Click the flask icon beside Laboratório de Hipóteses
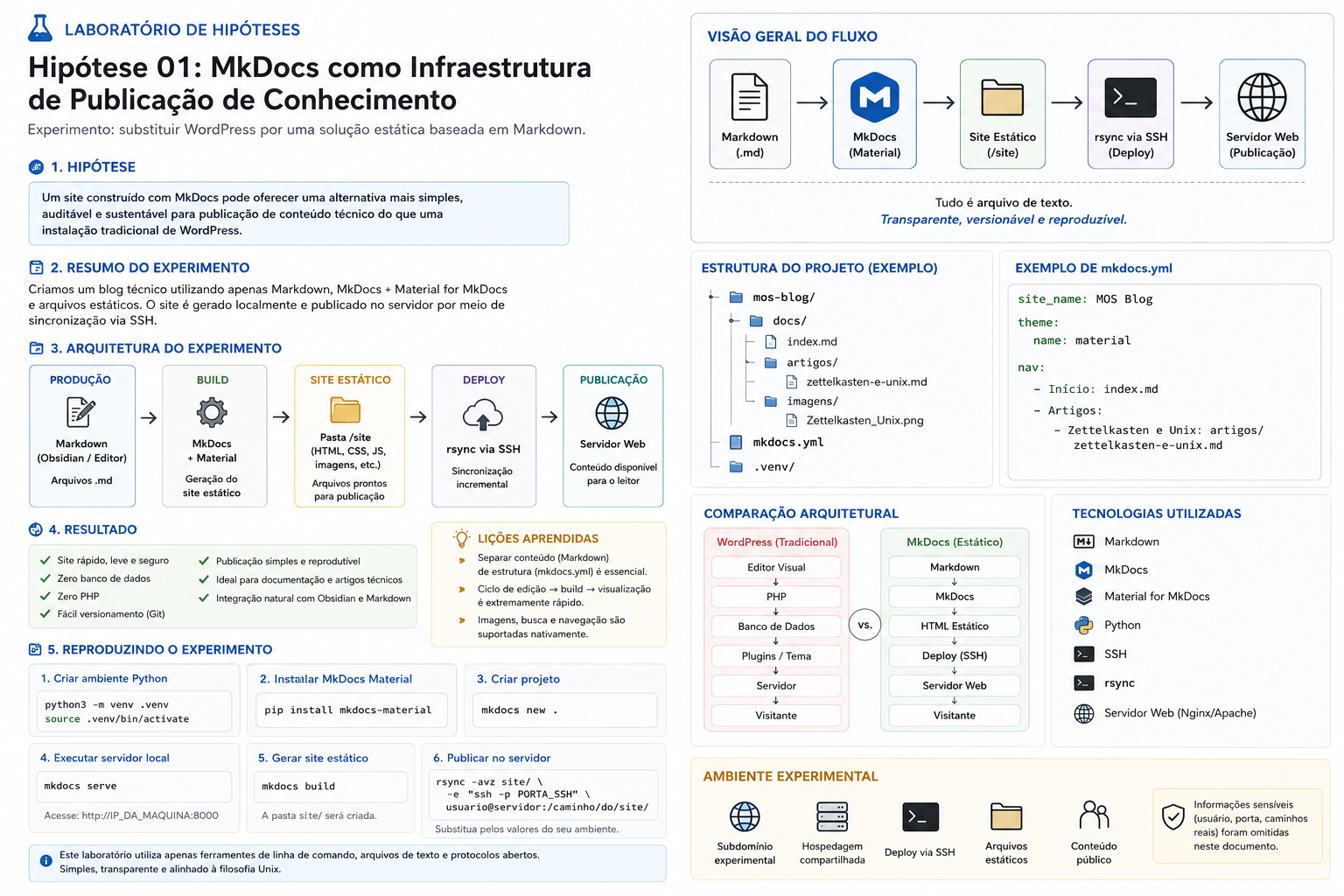1344x896 pixels. pos(39,28)
